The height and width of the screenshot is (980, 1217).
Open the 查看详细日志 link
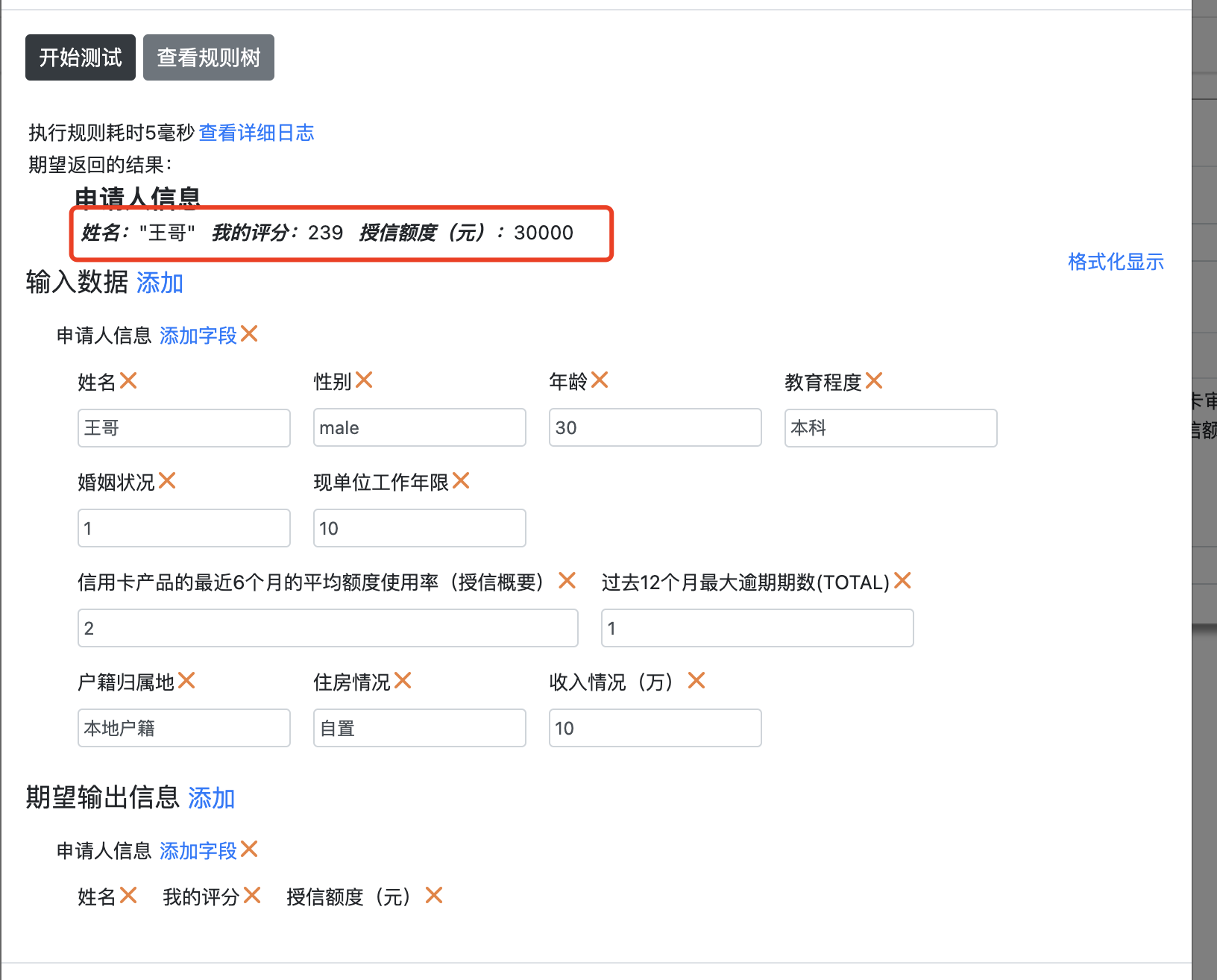(256, 133)
